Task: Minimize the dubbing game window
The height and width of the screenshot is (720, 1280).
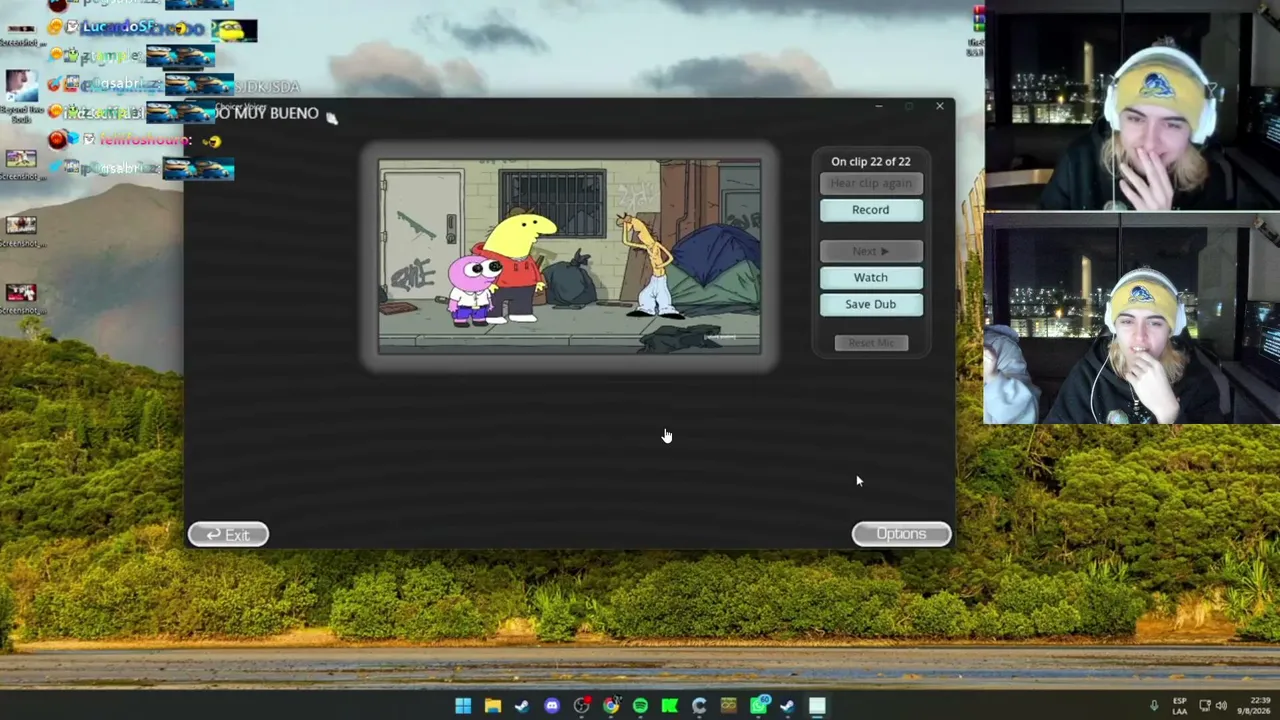Action: point(879,106)
